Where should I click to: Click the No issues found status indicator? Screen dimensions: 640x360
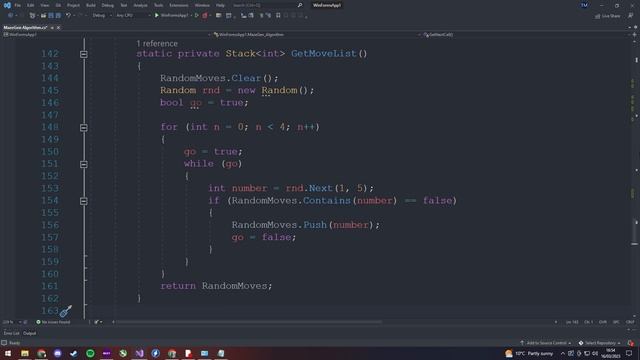(53, 322)
